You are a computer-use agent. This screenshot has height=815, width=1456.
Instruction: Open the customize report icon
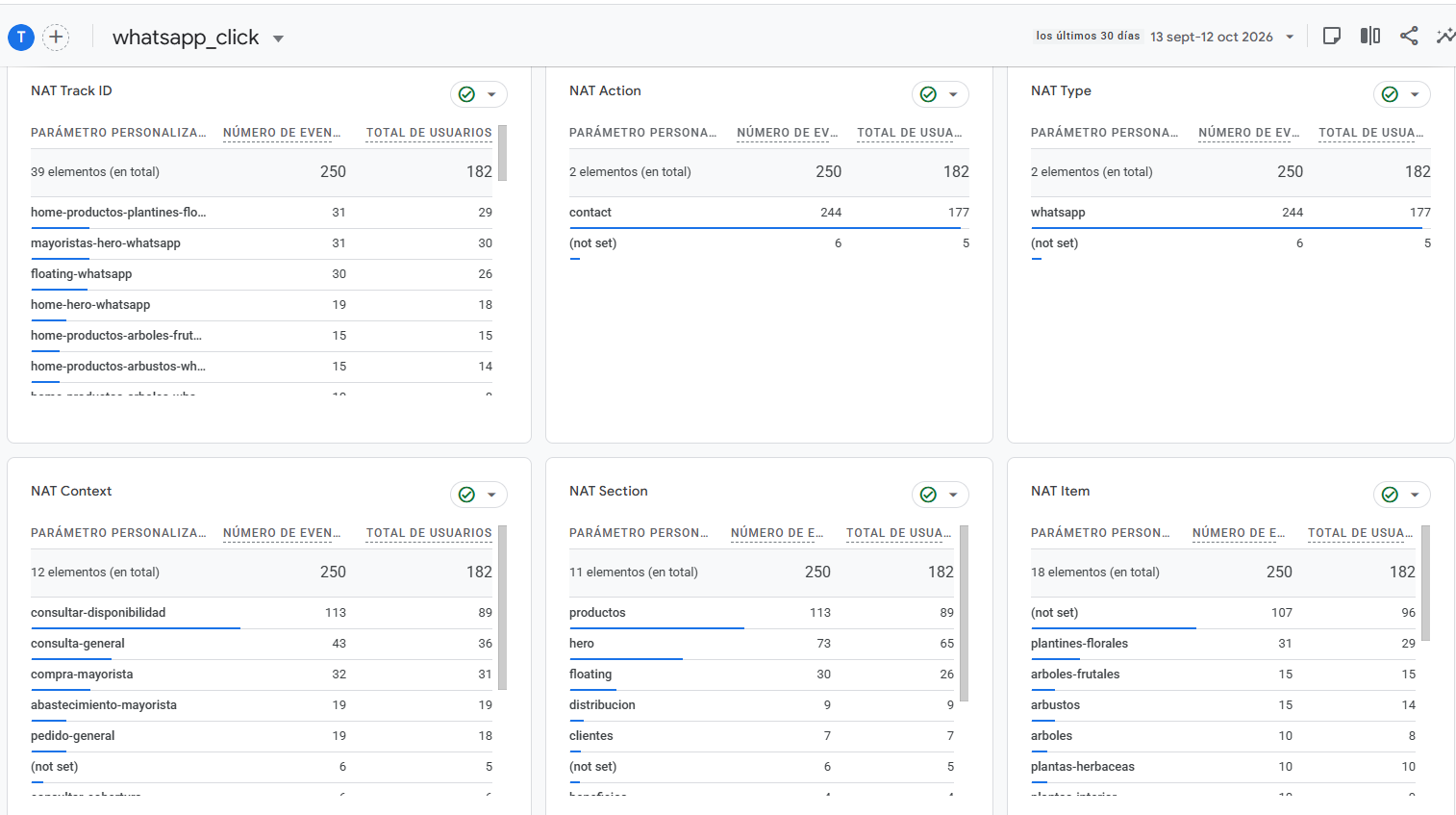pyautogui.click(x=1332, y=37)
